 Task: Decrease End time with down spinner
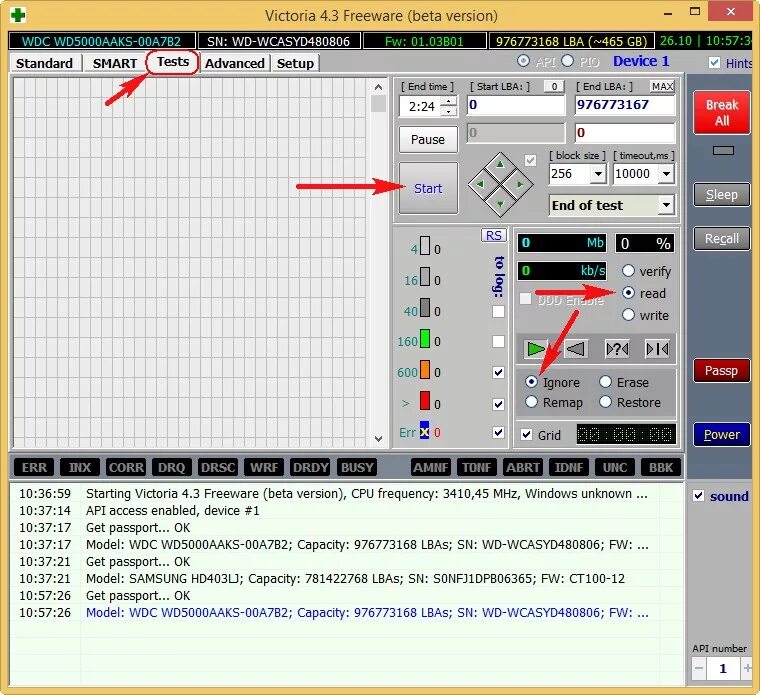(x=449, y=111)
